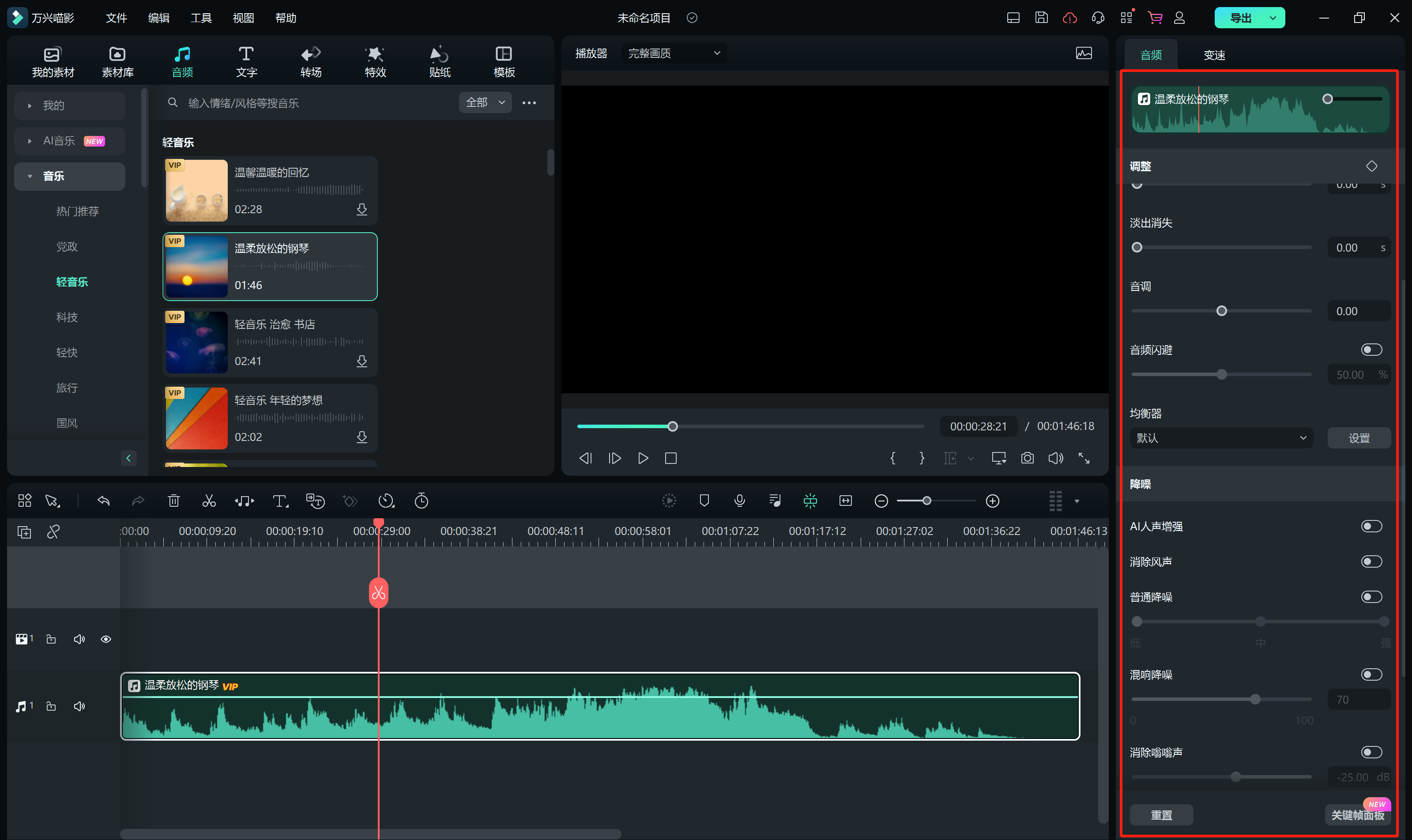Open the Transitions (转场) panel
This screenshot has height=840, width=1412.
click(x=311, y=61)
